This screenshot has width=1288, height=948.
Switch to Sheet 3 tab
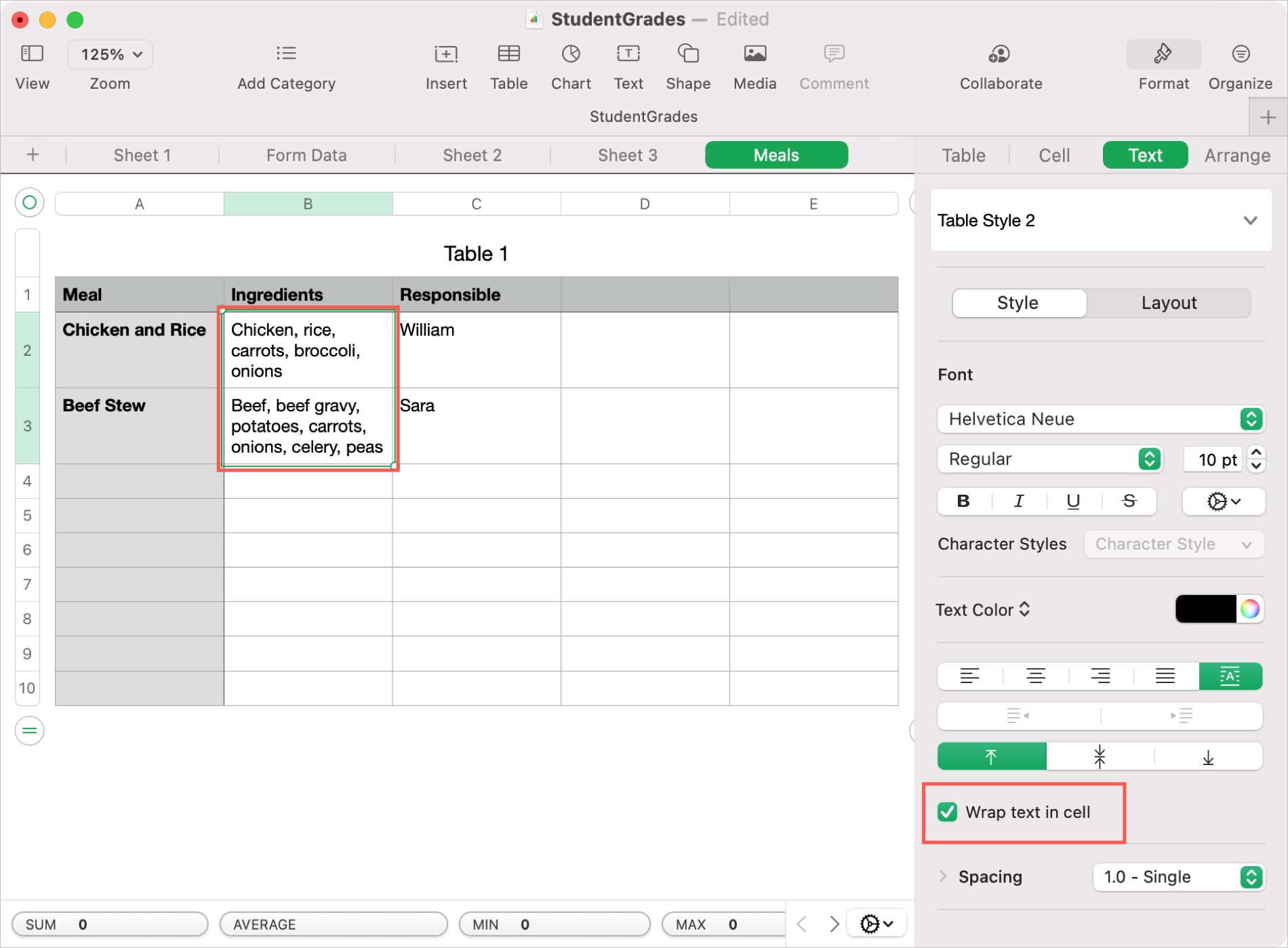tap(628, 155)
